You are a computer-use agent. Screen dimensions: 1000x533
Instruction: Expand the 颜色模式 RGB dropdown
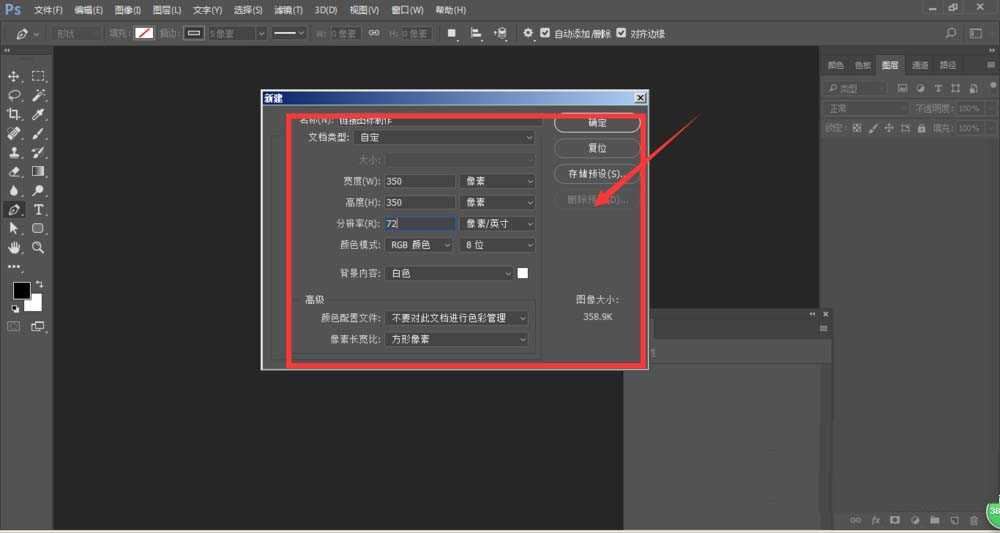[x=420, y=245]
